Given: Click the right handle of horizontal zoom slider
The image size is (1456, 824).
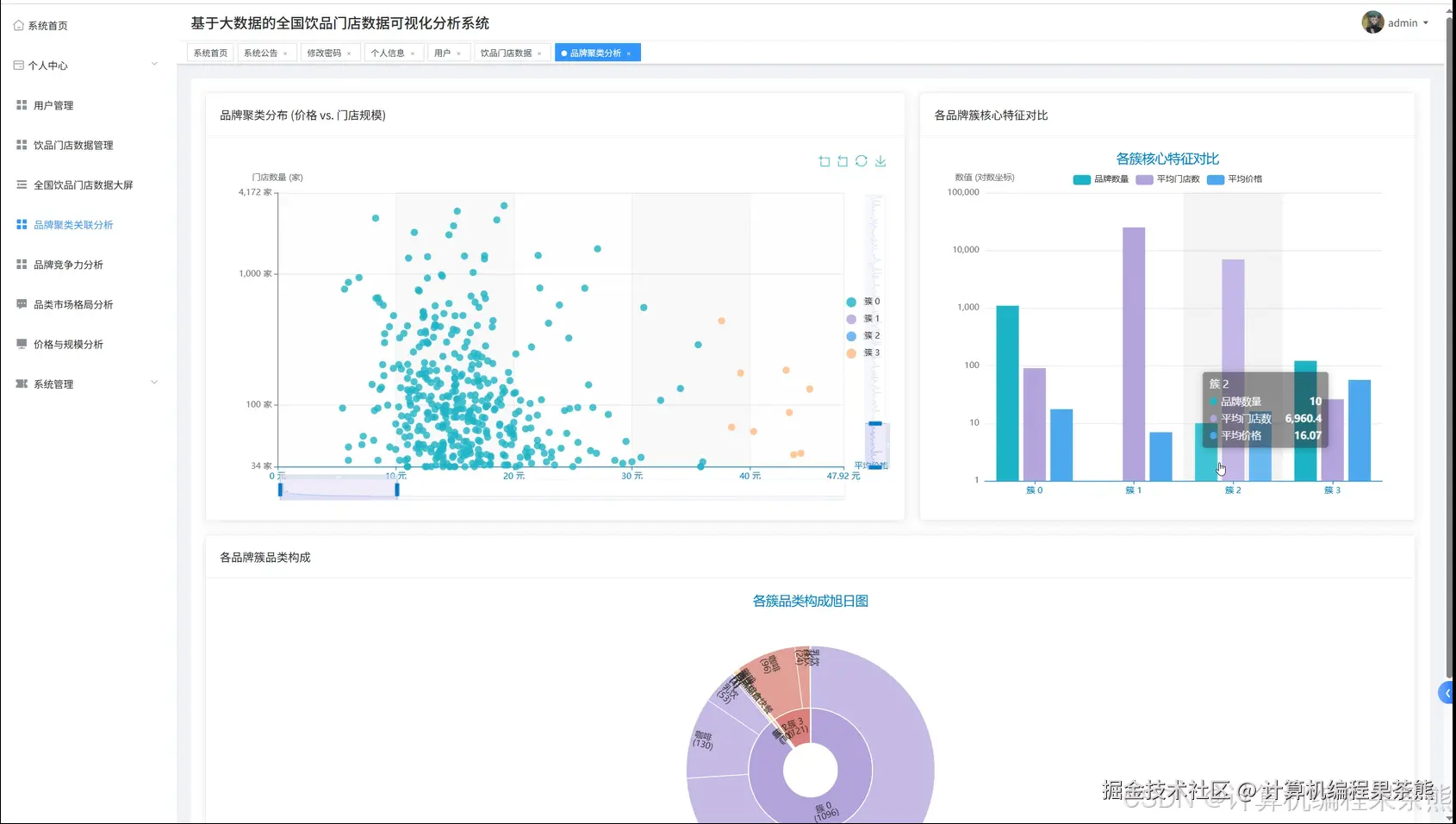Looking at the screenshot, I should tap(397, 490).
